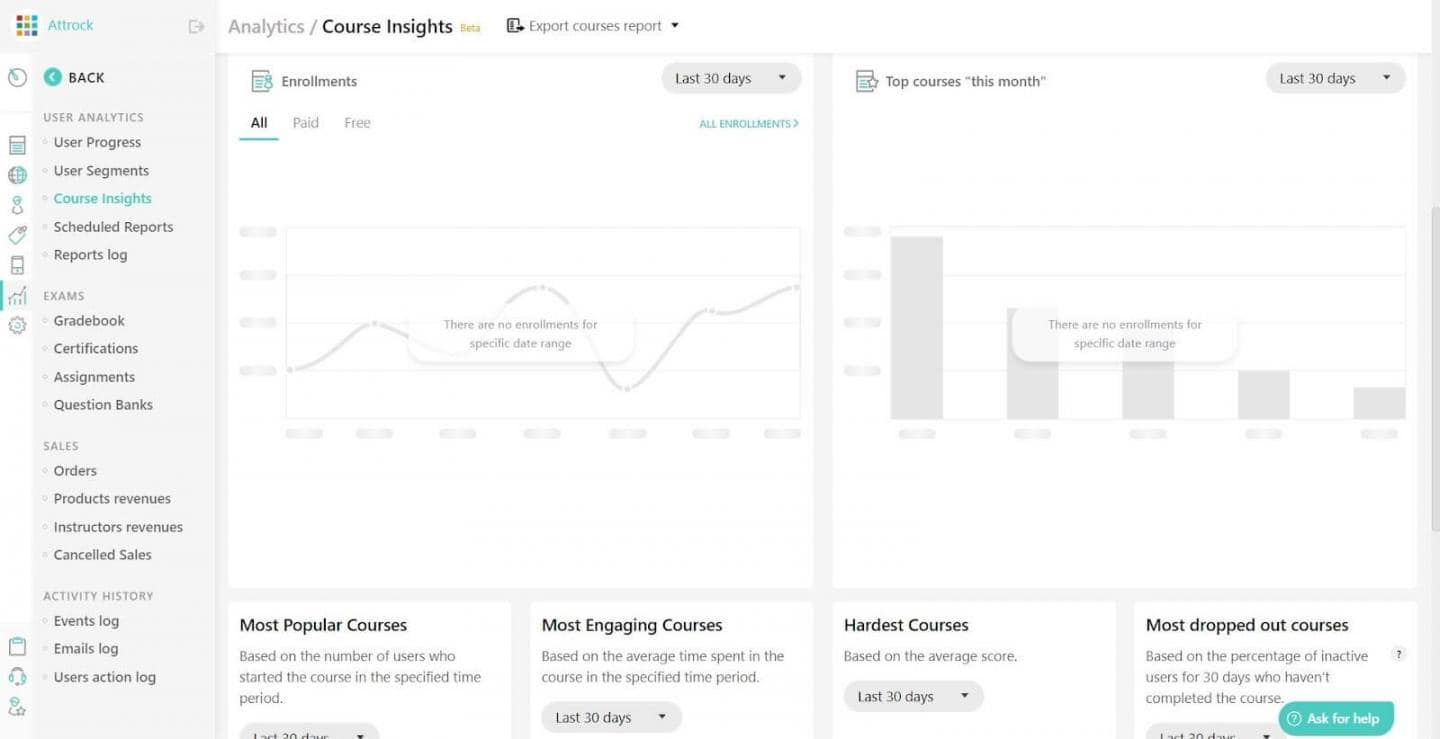
Task: Open the Top courses date range dropdown
Action: coord(1335,79)
